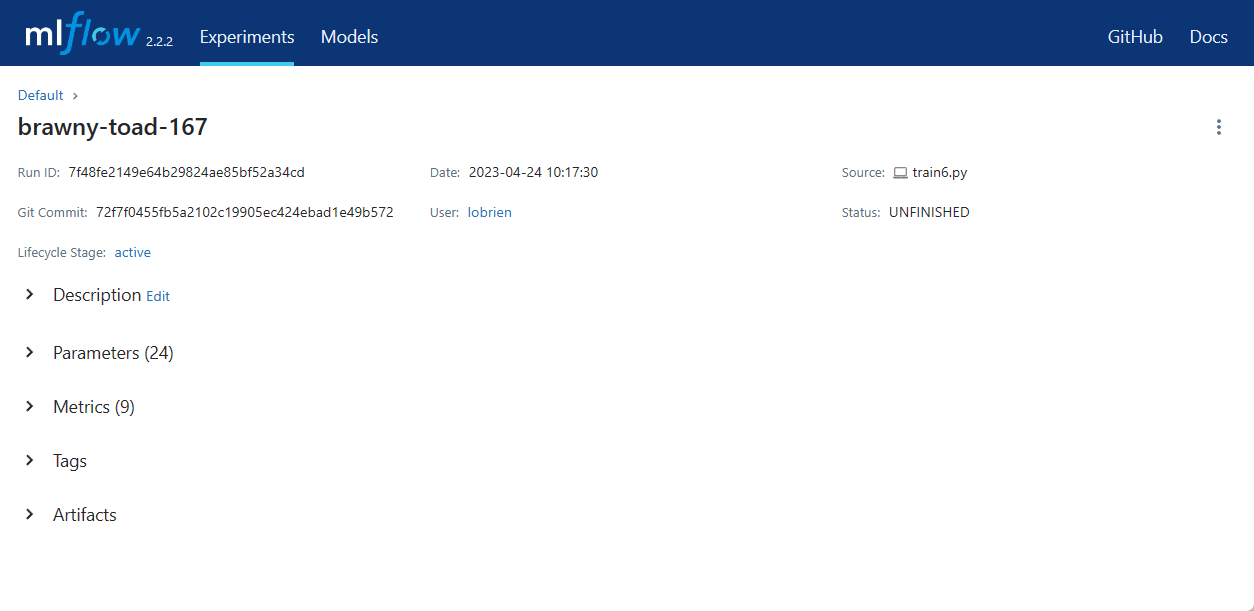Click the active lifecycle stage link
This screenshot has height=611, width=1254.
tap(132, 252)
